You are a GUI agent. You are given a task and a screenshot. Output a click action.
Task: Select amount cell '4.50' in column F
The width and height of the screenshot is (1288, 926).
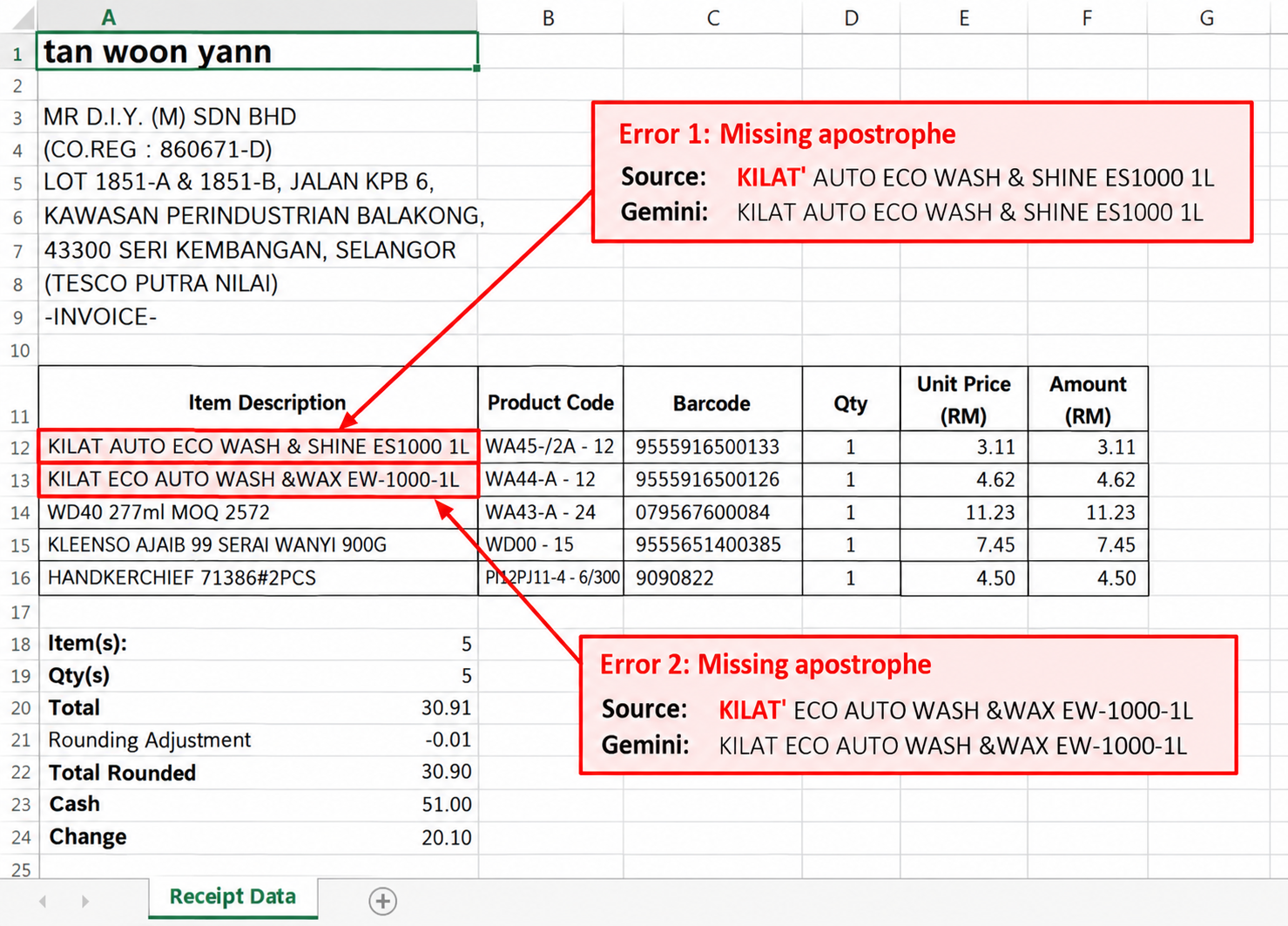click(x=1088, y=578)
